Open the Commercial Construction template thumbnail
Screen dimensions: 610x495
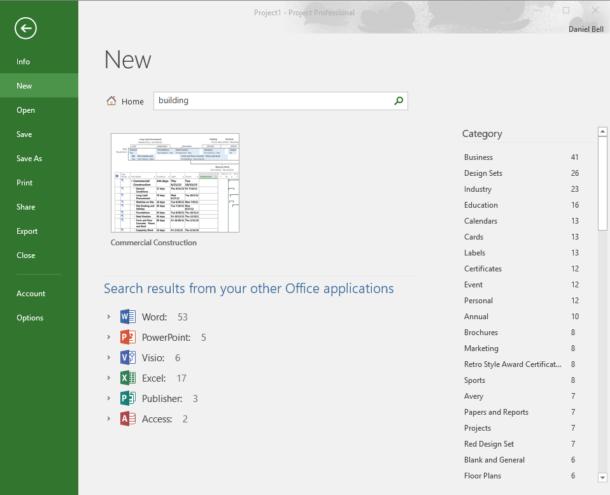(175, 183)
